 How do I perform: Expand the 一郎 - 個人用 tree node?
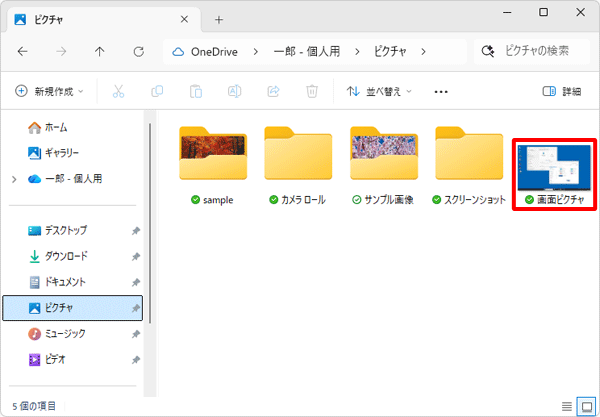[x=15, y=179]
